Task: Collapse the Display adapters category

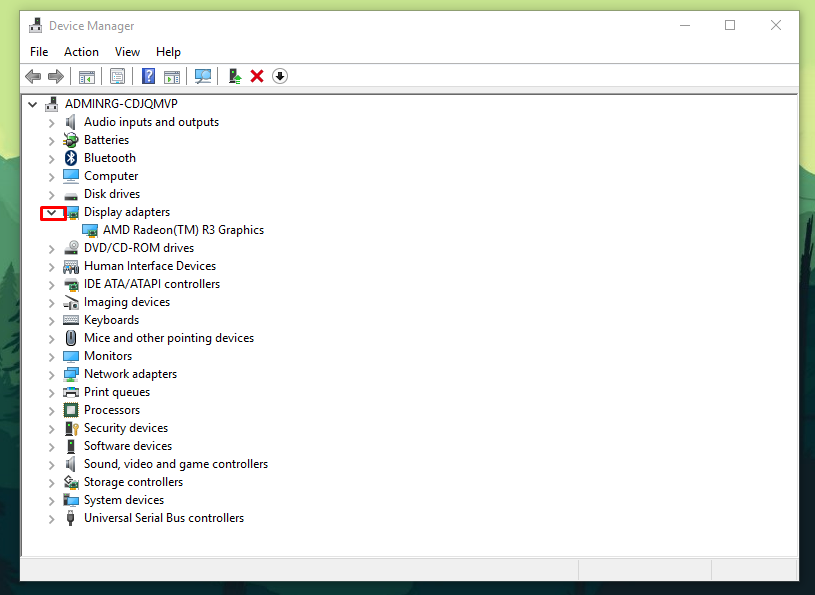Action: pos(51,212)
